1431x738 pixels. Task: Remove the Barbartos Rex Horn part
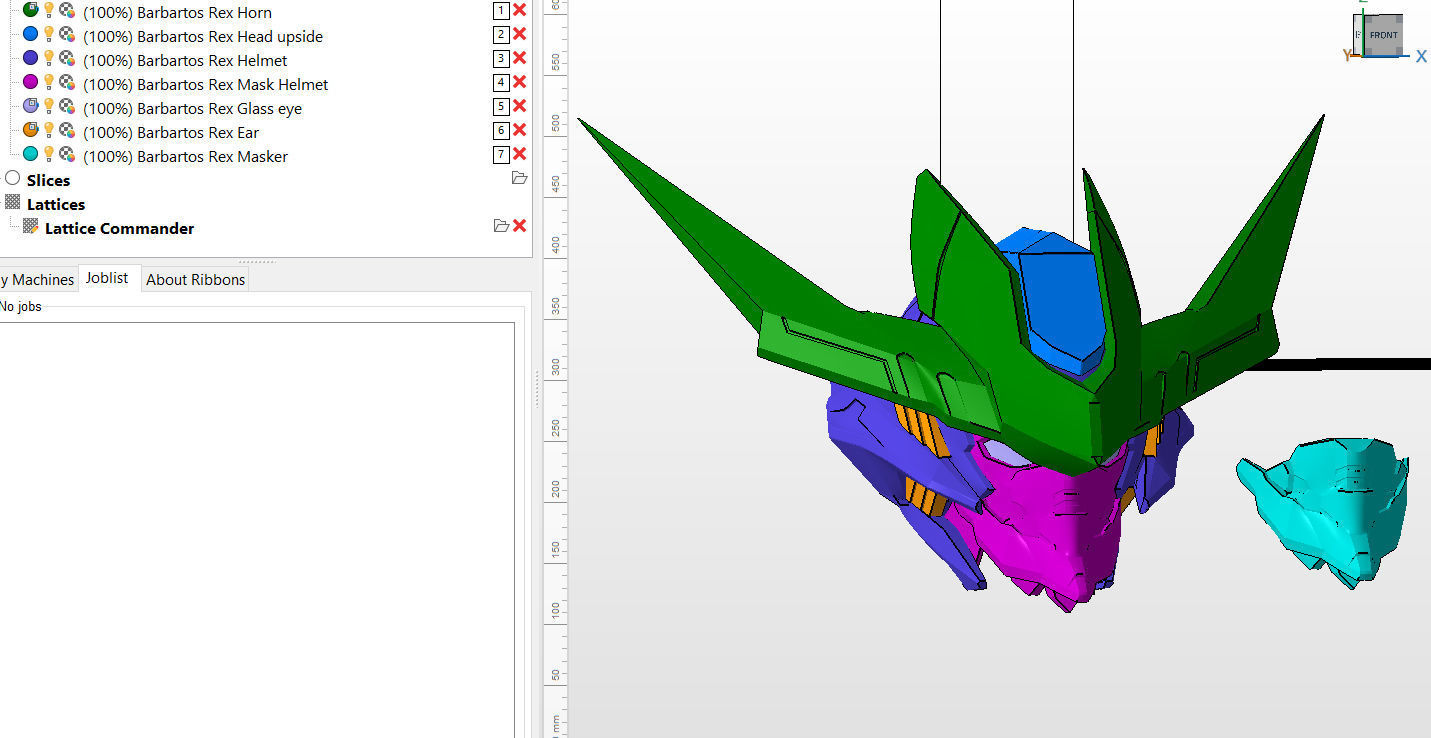pyautogui.click(x=519, y=10)
